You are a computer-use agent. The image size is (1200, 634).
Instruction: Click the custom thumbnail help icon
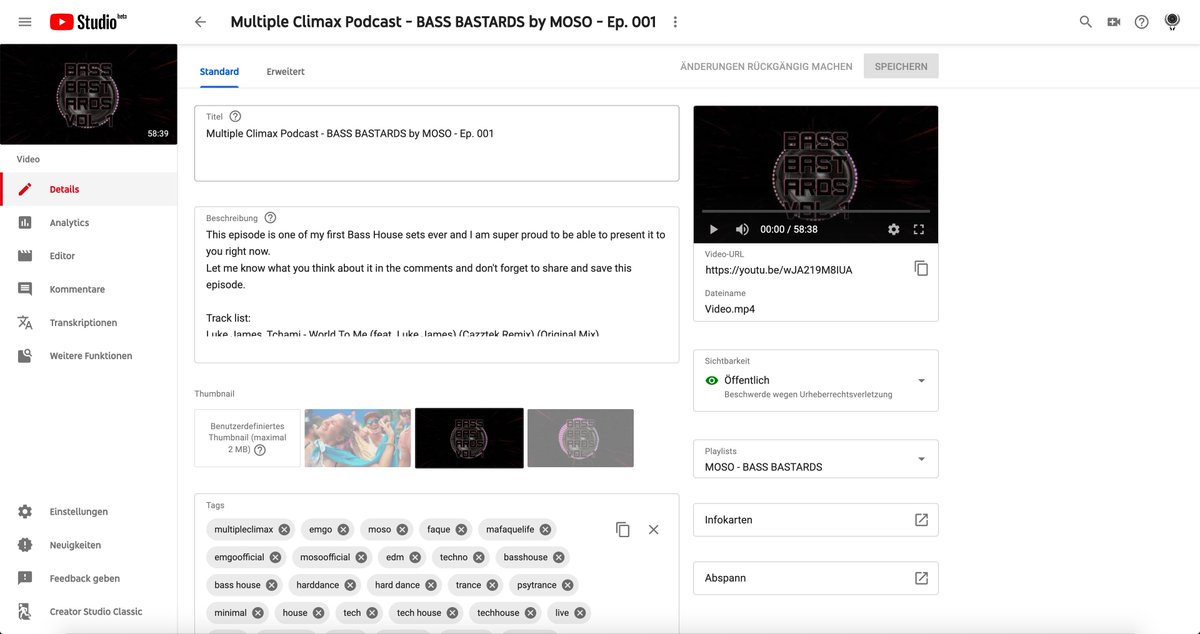point(260,450)
